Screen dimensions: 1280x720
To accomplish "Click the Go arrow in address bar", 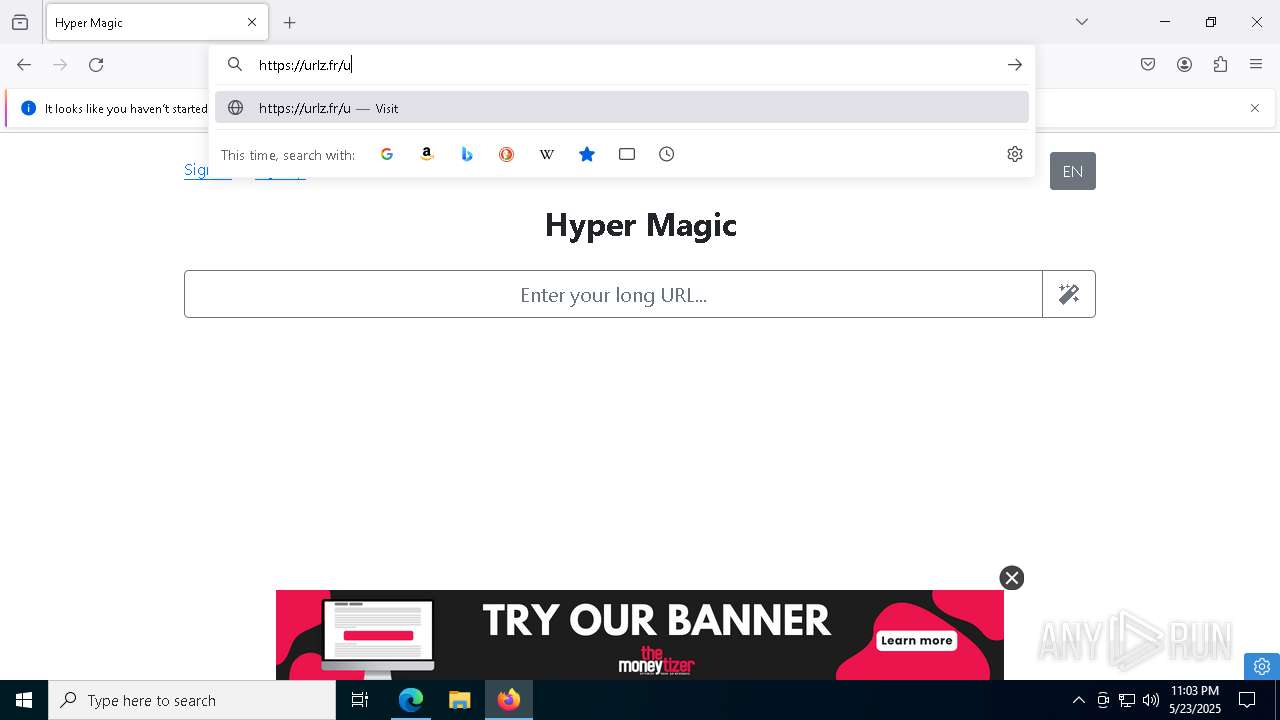I will (1015, 65).
